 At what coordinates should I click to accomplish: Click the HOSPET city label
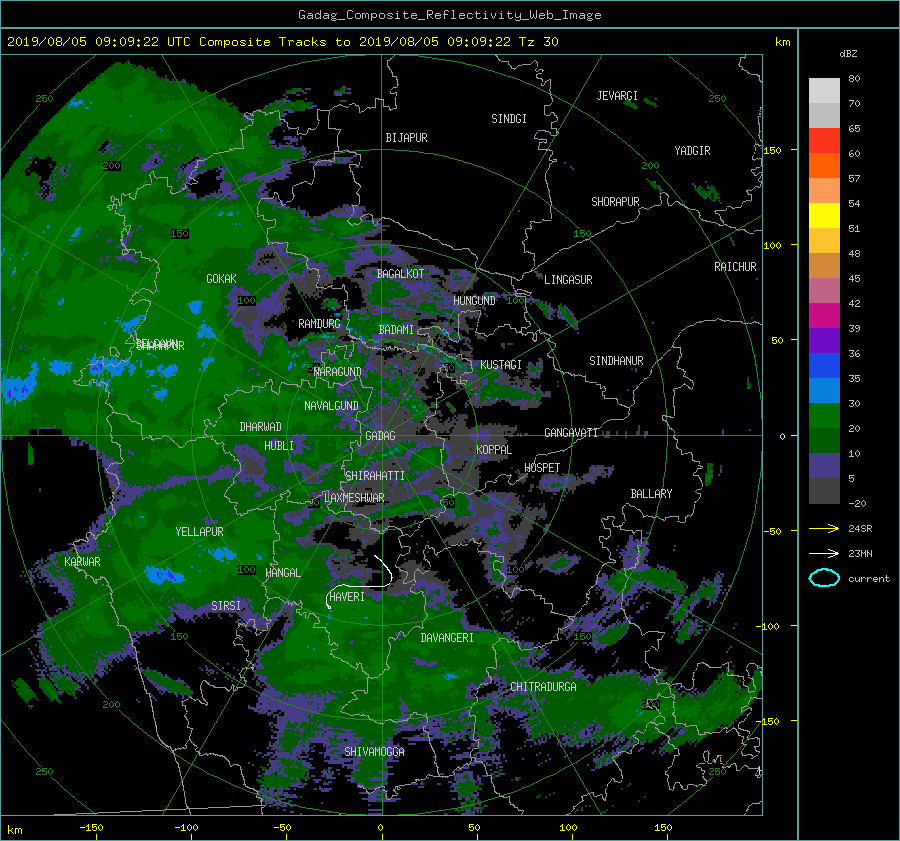[x=542, y=468]
